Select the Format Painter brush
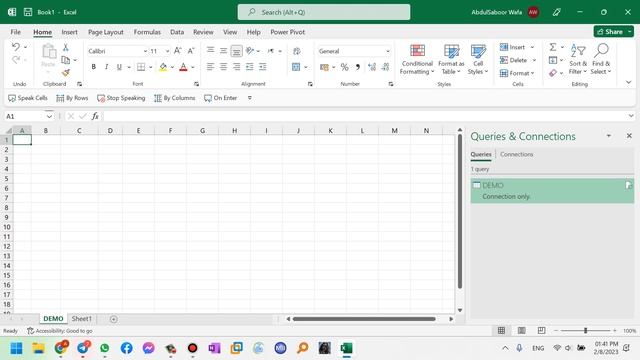Screen dimensions: 640x360 tap(65, 73)
